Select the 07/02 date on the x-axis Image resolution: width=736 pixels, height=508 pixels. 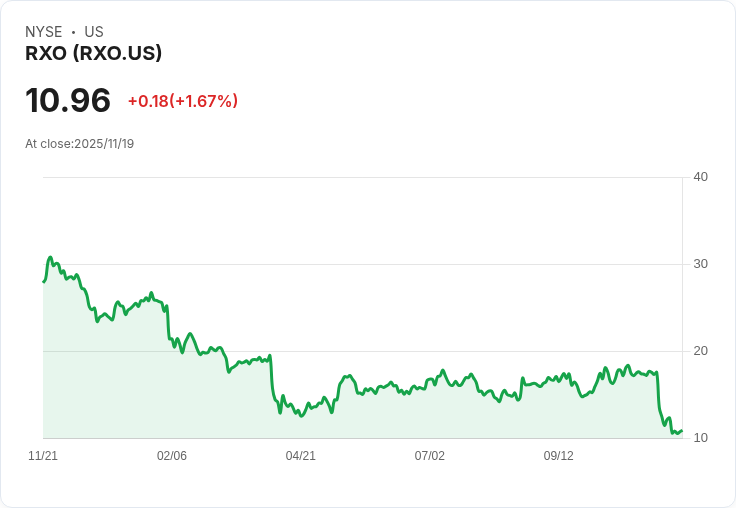pyautogui.click(x=430, y=456)
